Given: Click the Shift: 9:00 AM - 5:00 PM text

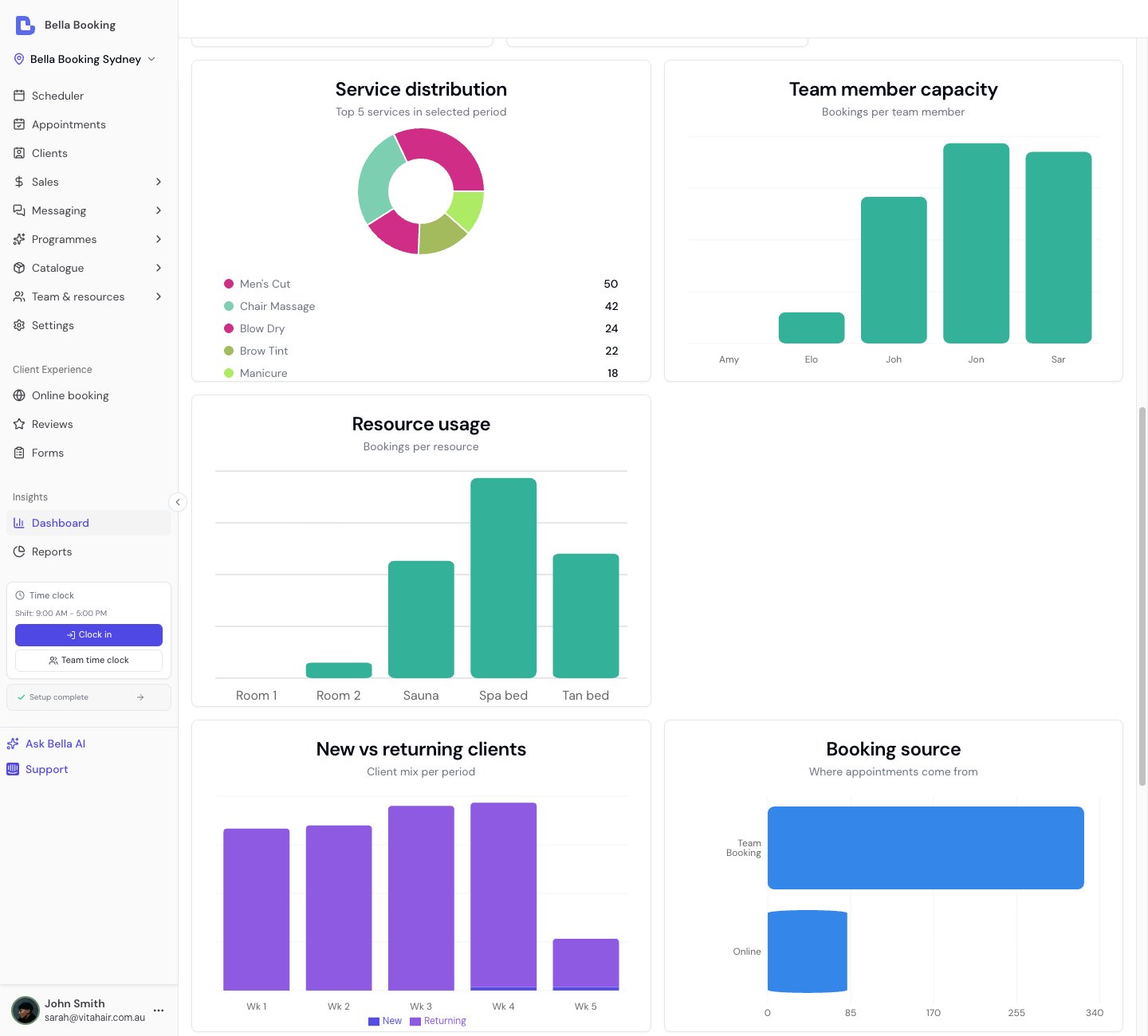Looking at the screenshot, I should pos(61,614).
